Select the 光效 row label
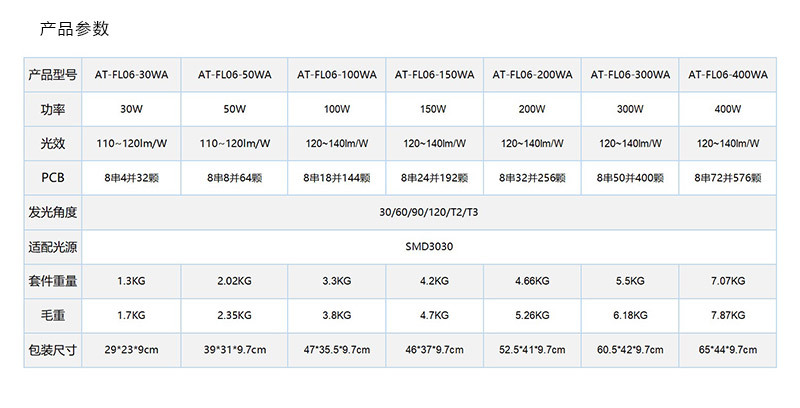The height and width of the screenshot is (408, 800). (x=53, y=143)
